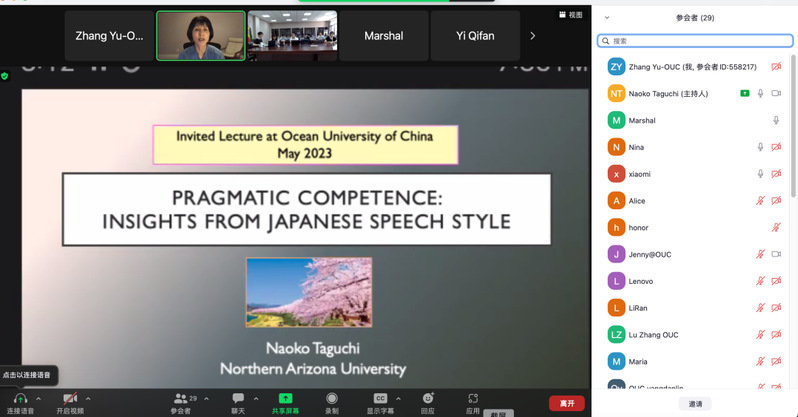Click the participant search field
Viewport: 798px width, 417px height.
pos(695,41)
